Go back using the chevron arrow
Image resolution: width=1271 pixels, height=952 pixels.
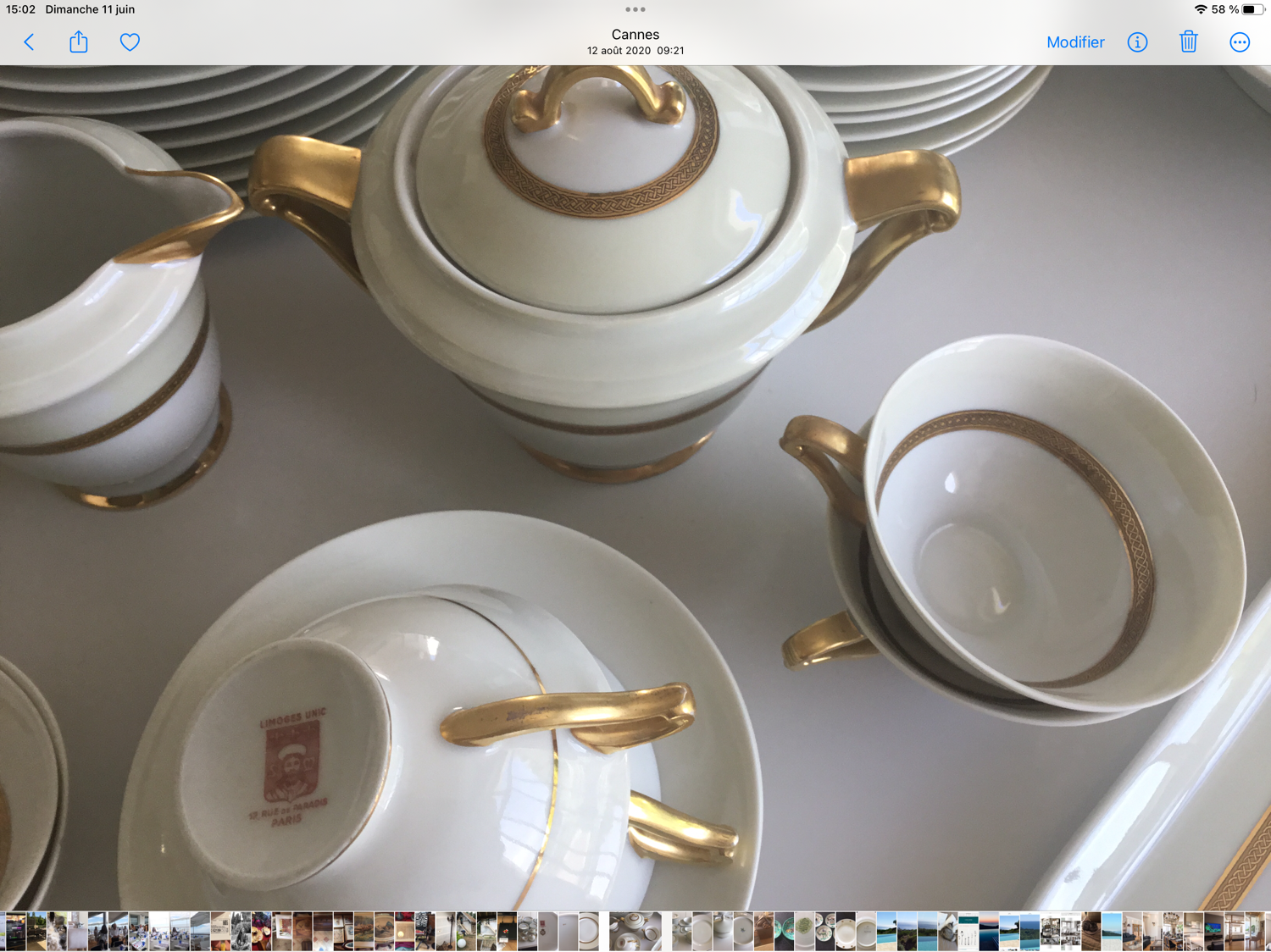(29, 42)
